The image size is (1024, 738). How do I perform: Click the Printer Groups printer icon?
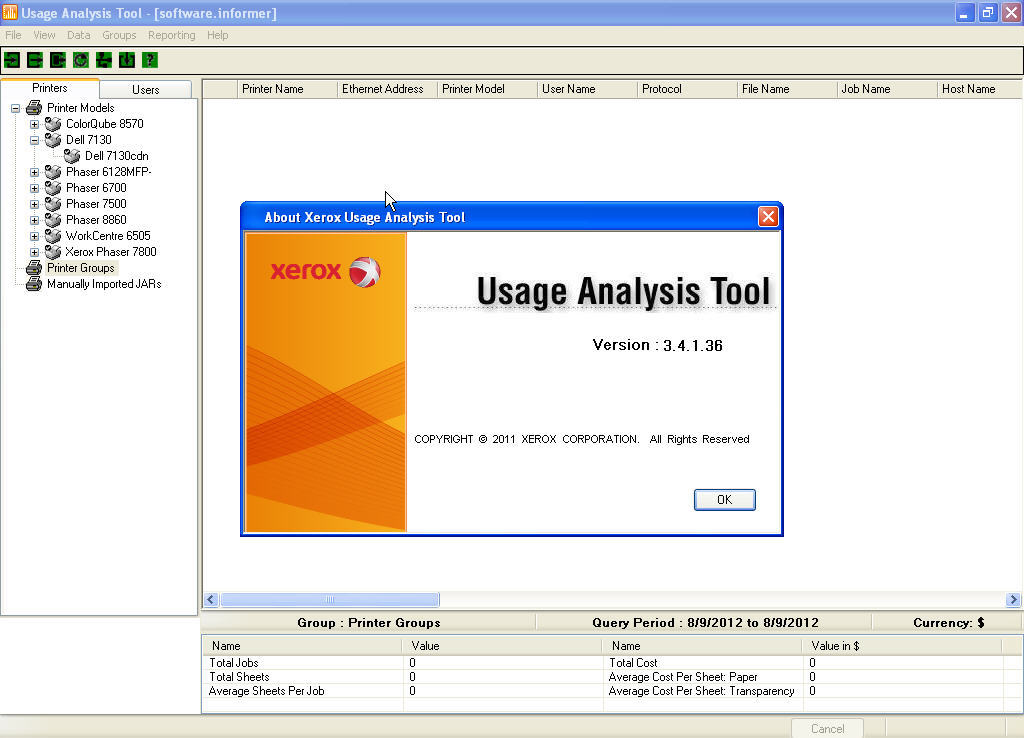(x=34, y=268)
